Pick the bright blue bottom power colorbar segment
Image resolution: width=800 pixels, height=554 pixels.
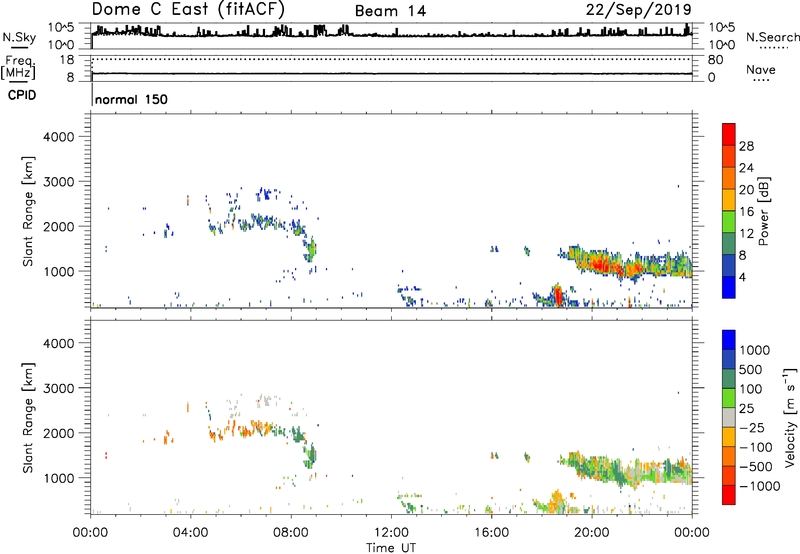click(x=729, y=287)
